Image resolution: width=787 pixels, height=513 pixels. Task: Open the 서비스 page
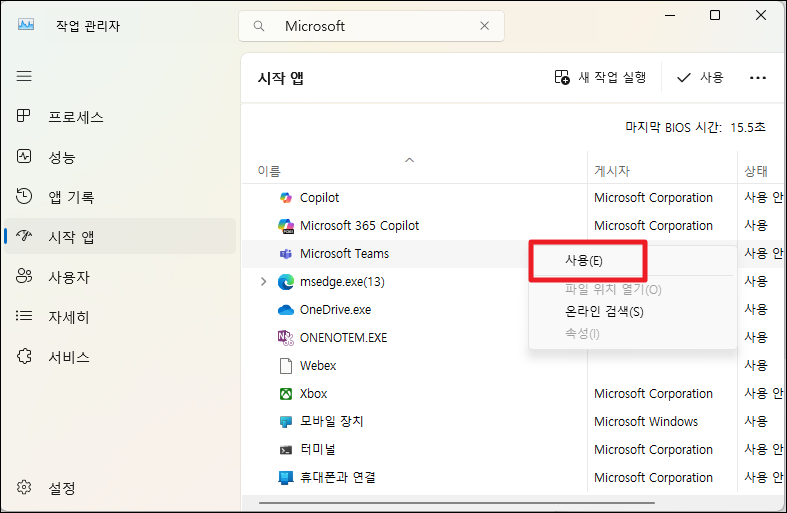click(120, 357)
